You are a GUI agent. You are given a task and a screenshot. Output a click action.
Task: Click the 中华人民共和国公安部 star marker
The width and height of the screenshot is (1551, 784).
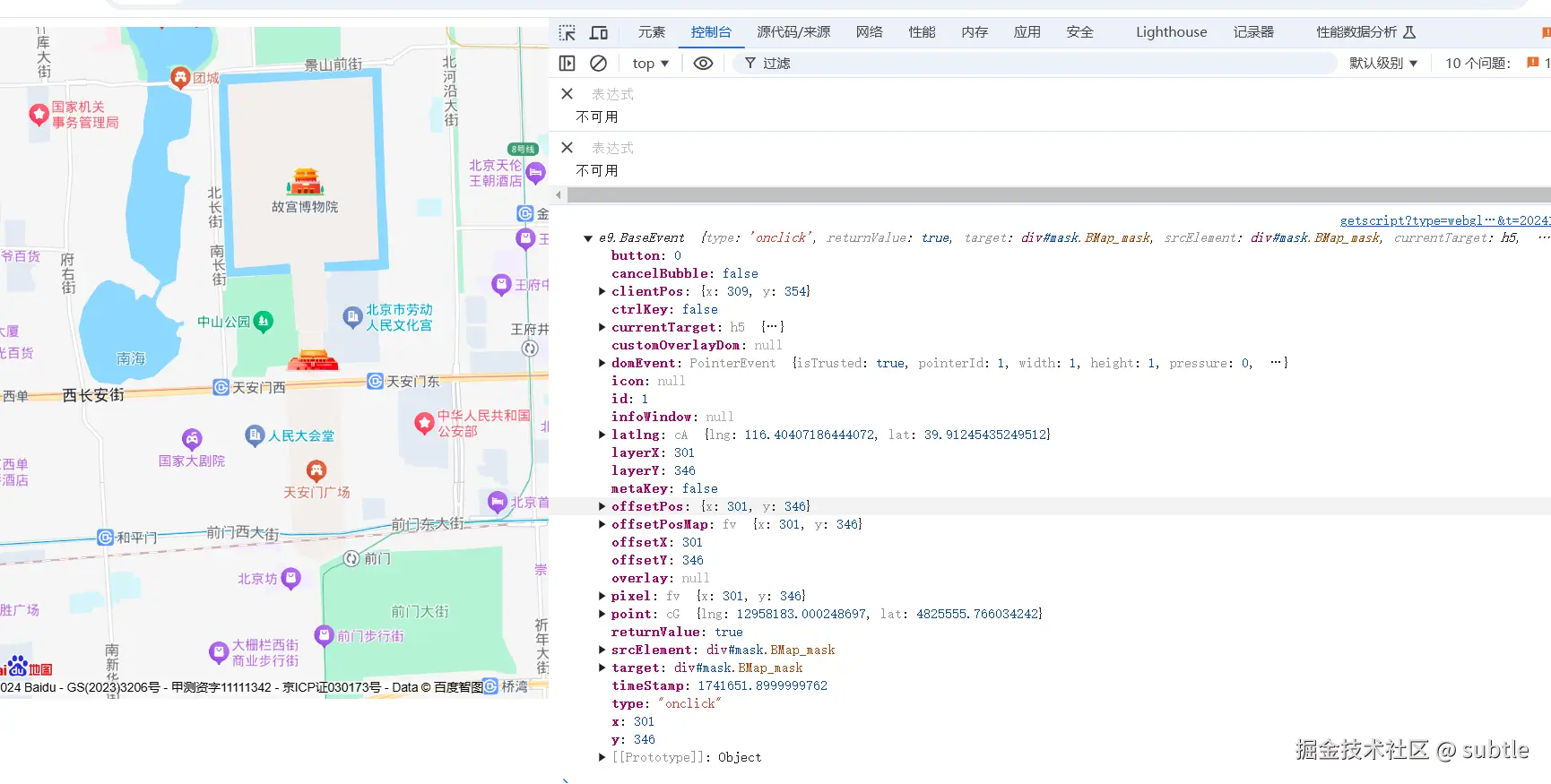click(x=424, y=423)
